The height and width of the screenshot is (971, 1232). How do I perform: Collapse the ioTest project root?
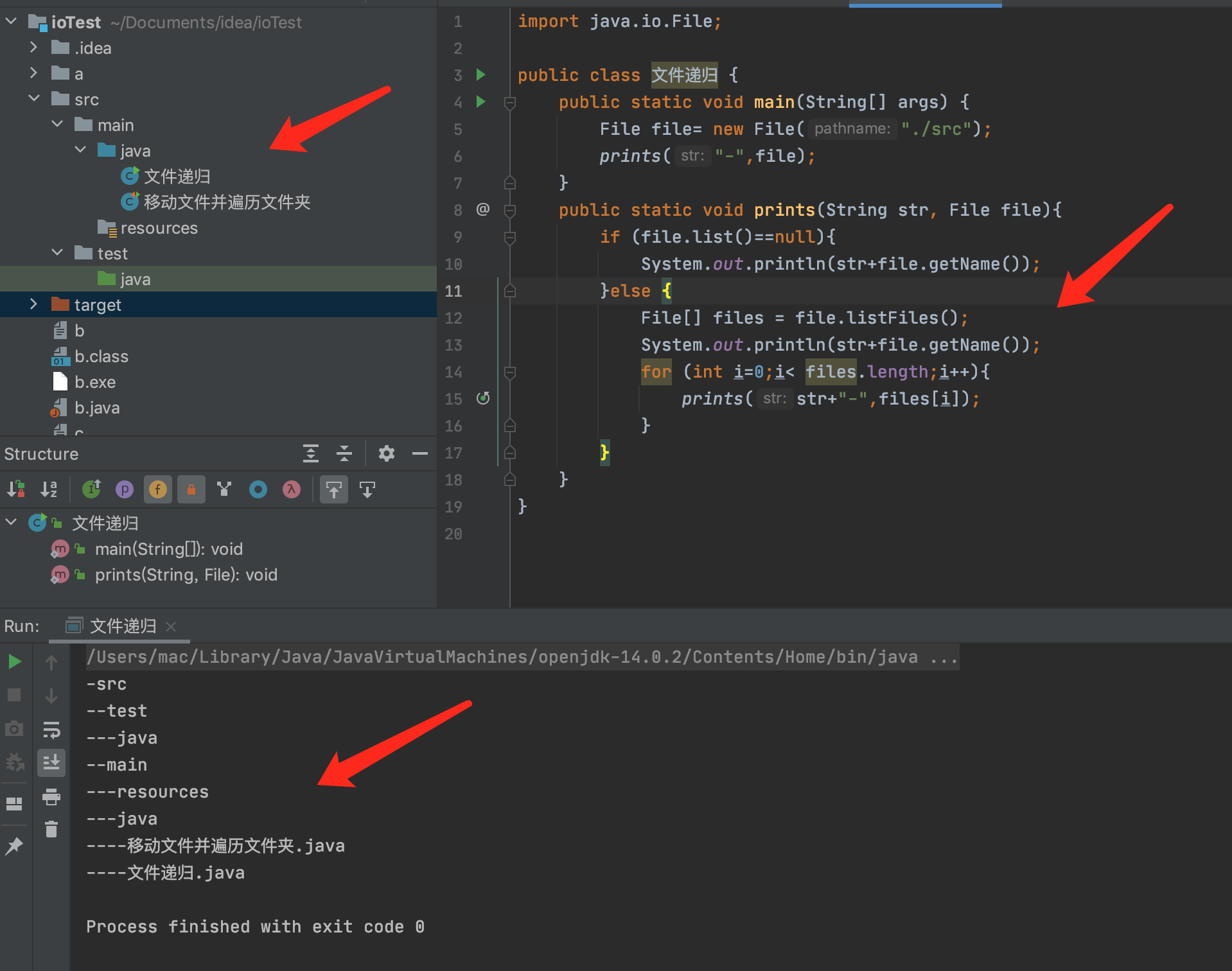pos(11,21)
